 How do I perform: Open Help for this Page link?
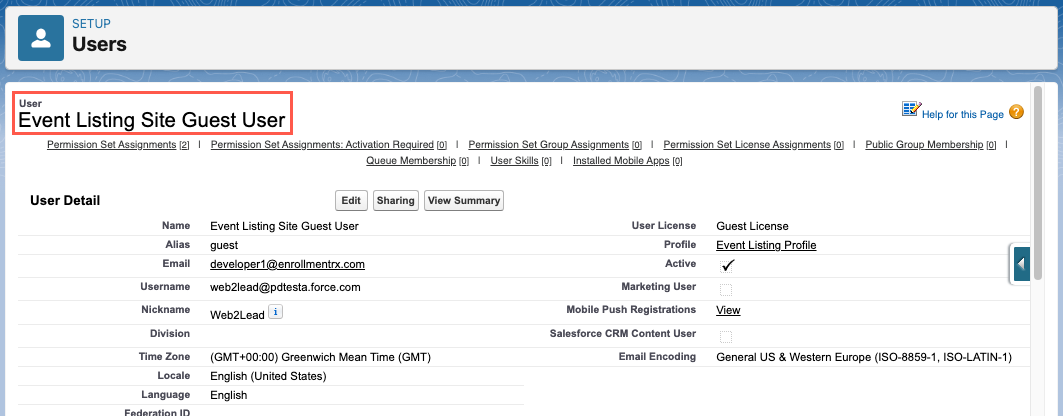click(x=962, y=114)
